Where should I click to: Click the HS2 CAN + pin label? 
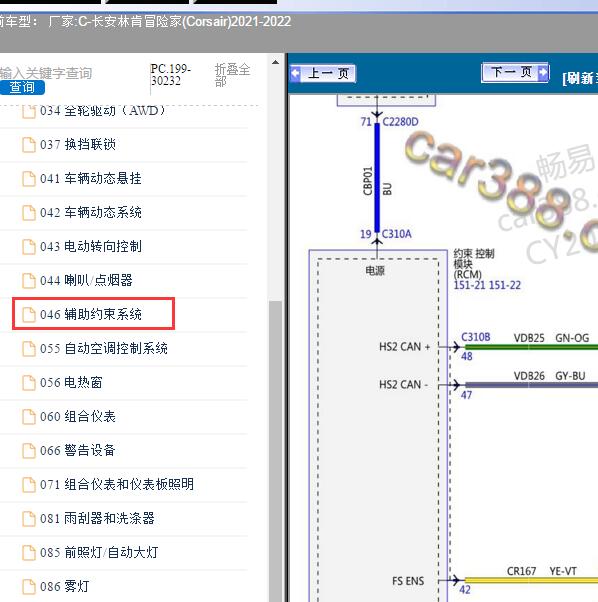pyautogui.click(x=405, y=347)
